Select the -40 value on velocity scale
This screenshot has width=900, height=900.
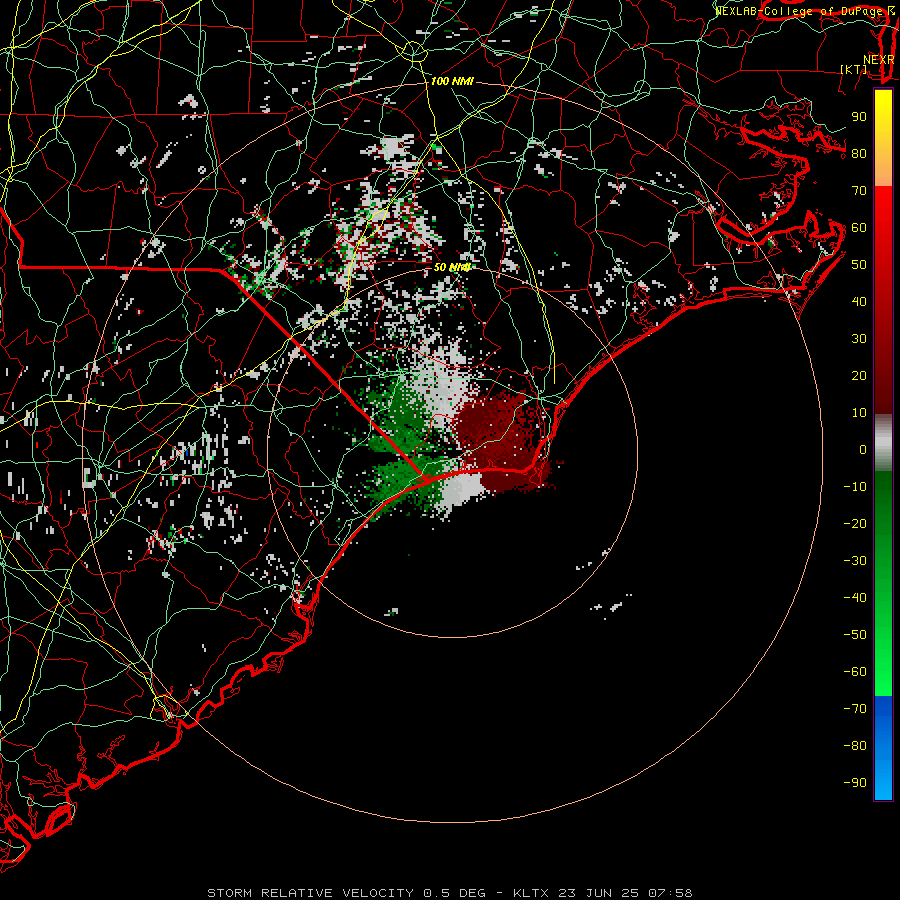[x=855, y=598]
